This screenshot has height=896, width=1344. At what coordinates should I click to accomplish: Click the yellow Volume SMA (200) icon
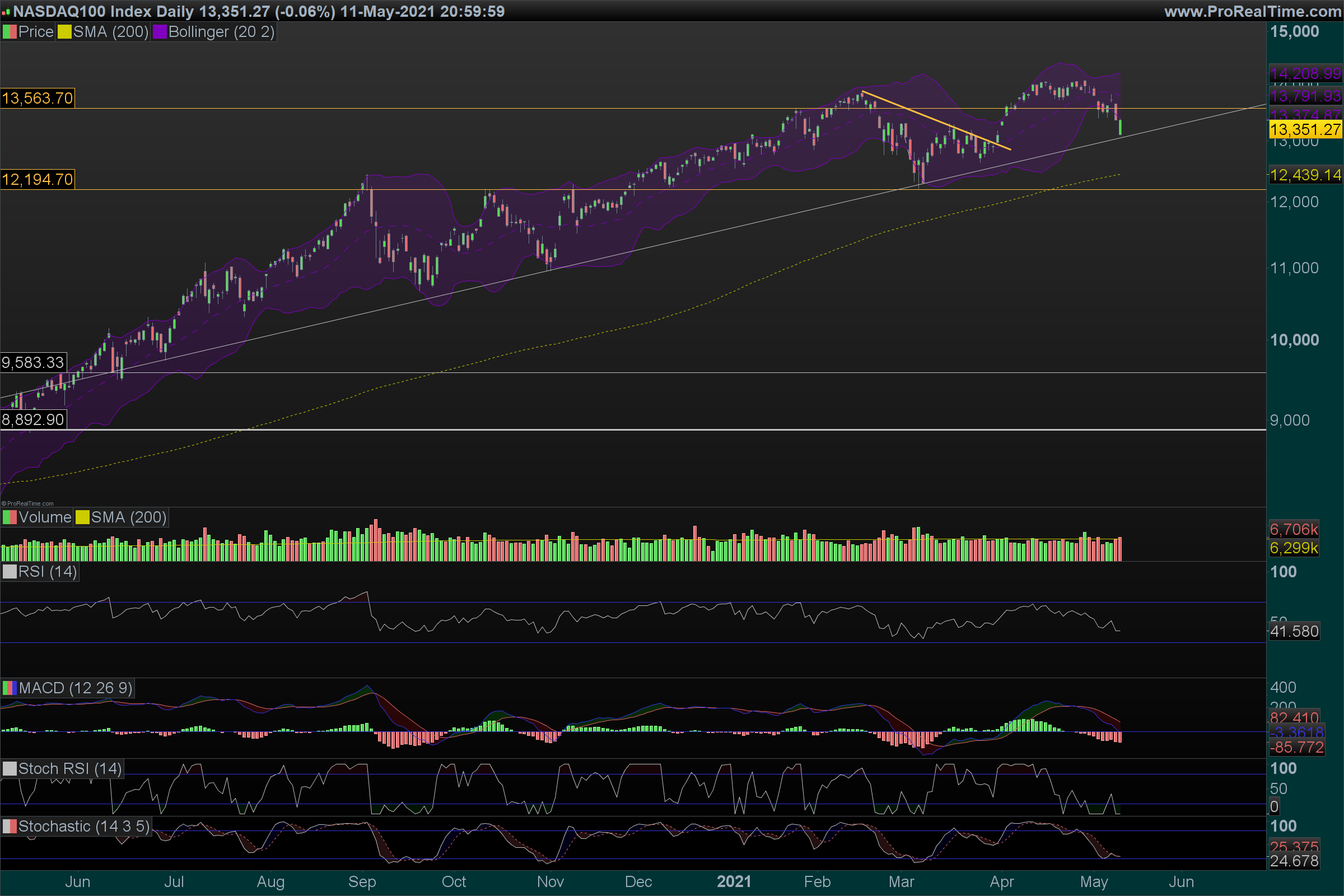[82, 517]
